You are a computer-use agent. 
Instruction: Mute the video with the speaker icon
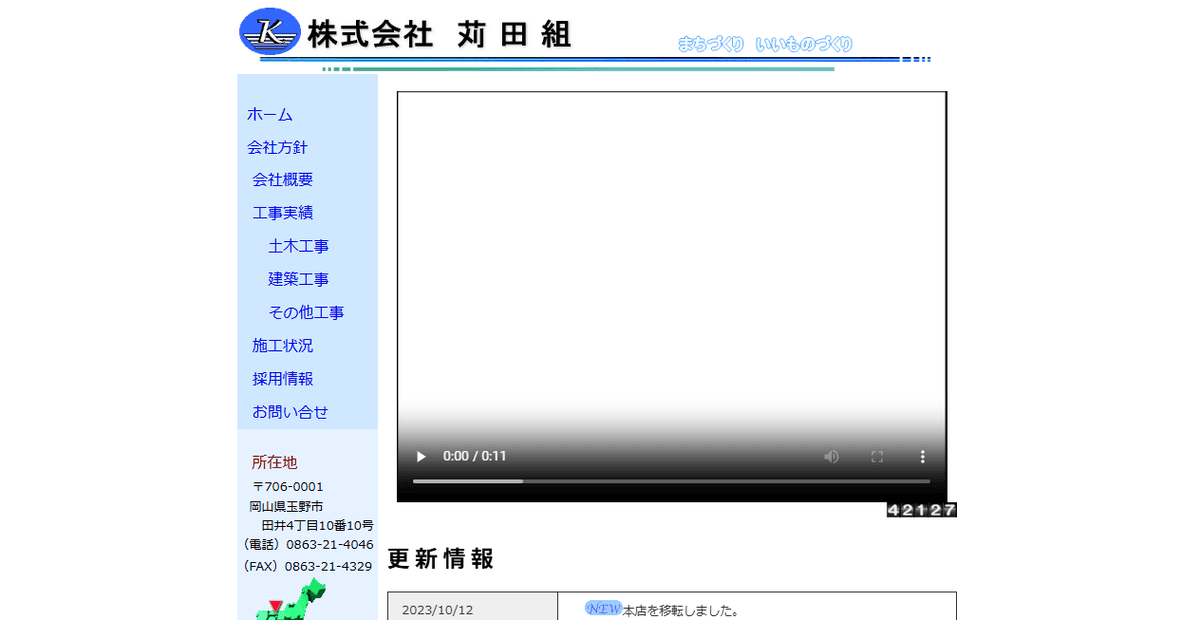click(831, 456)
